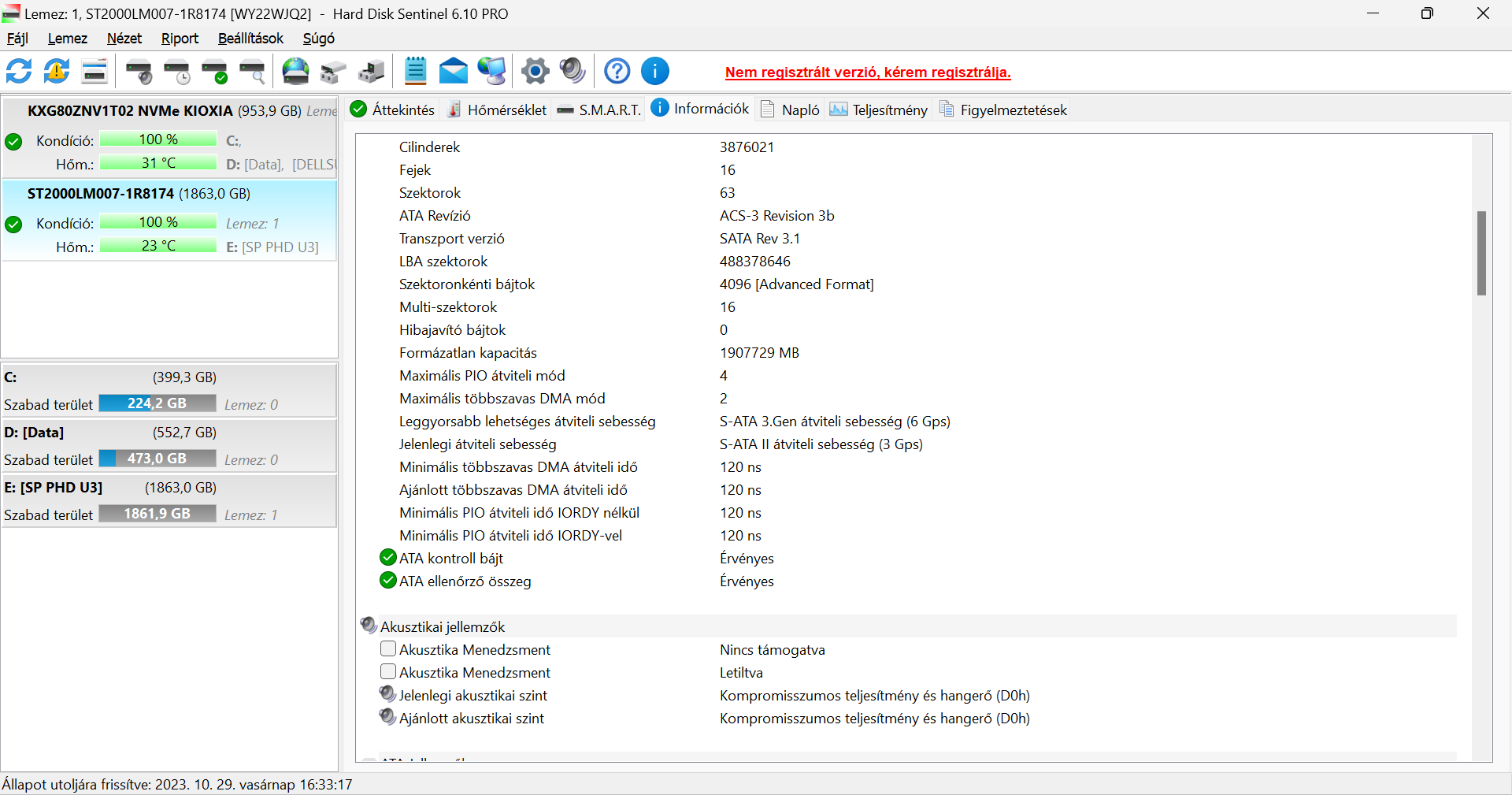Click the blue refresh arrows icon

point(19,72)
